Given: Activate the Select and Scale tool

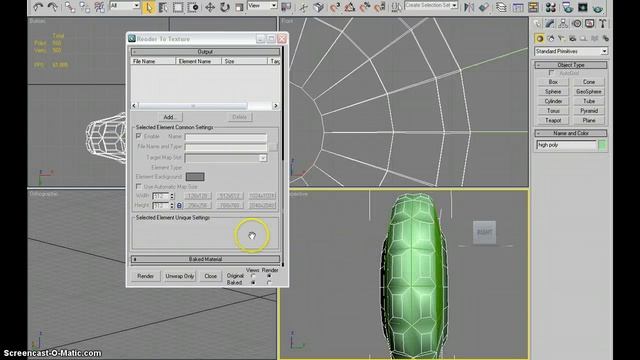Looking at the screenshot, I should (x=240, y=7).
